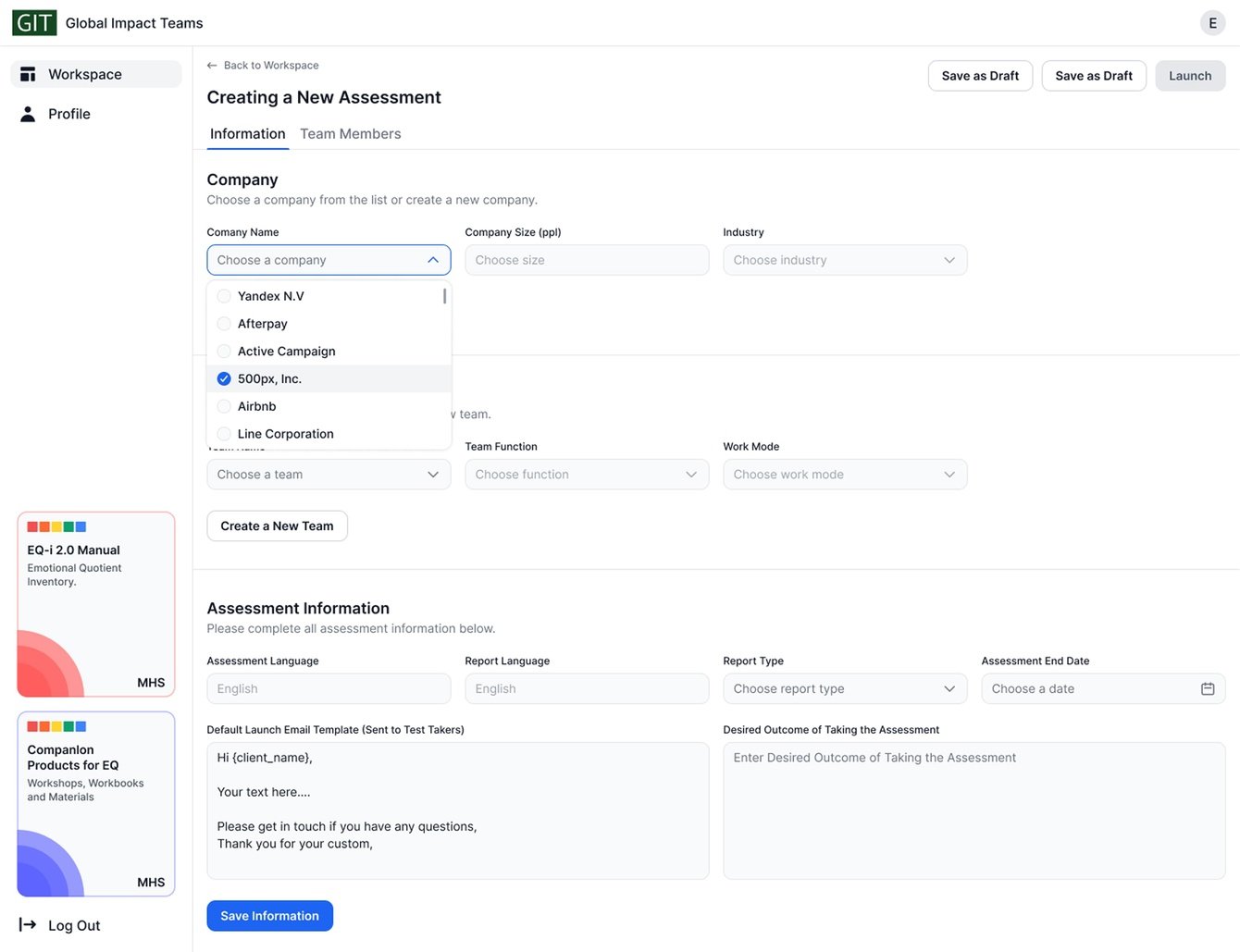Open the EQ-i 2.0 Manual card
Image resolution: width=1240 pixels, height=952 pixels.
(x=96, y=604)
